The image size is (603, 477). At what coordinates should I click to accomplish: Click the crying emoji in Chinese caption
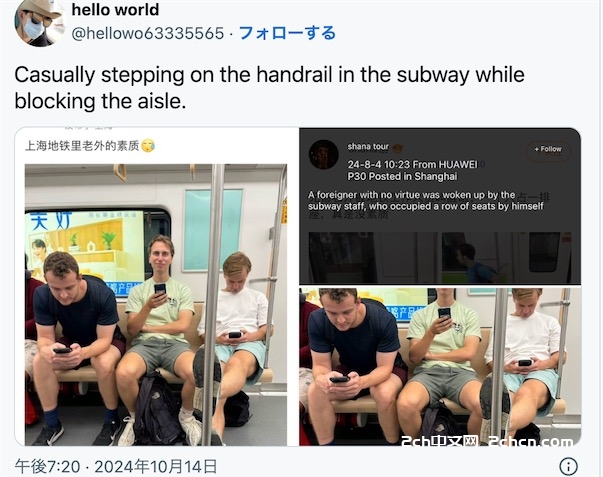148,146
